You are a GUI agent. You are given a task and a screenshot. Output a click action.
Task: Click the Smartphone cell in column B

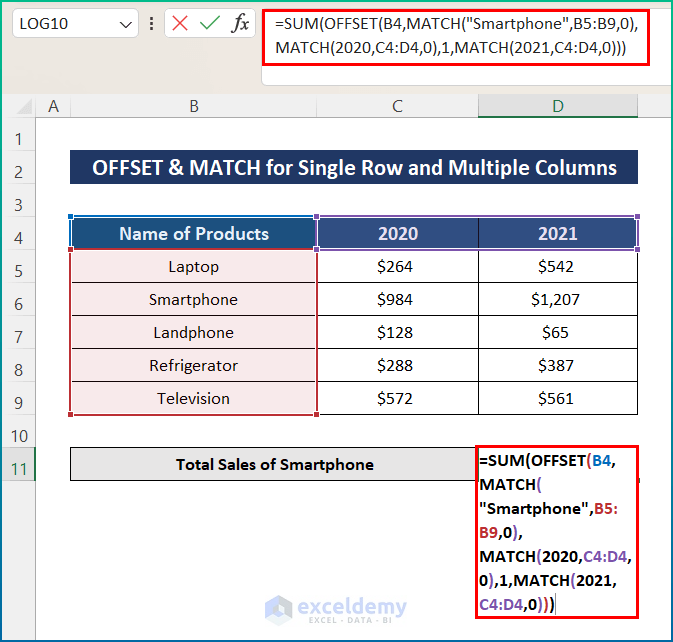click(193, 300)
